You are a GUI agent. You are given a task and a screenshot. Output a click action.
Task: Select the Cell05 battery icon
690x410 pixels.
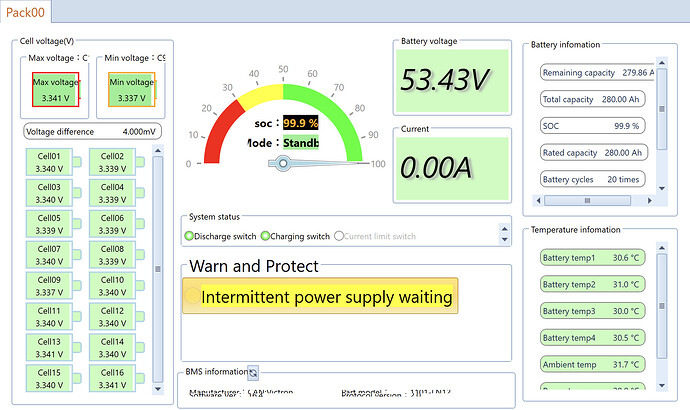(54, 224)
